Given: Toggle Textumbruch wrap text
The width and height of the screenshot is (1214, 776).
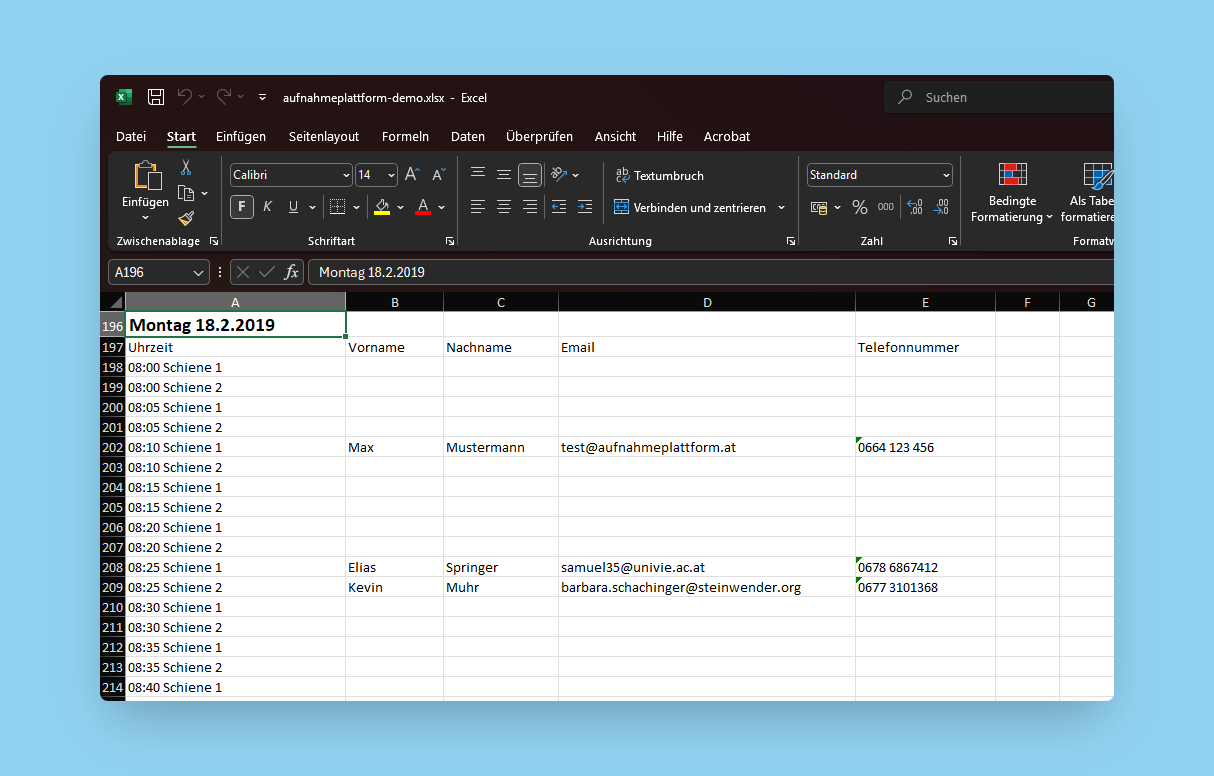Looking at the screenshot, I should pyautogui.click(x=659, y=175).
